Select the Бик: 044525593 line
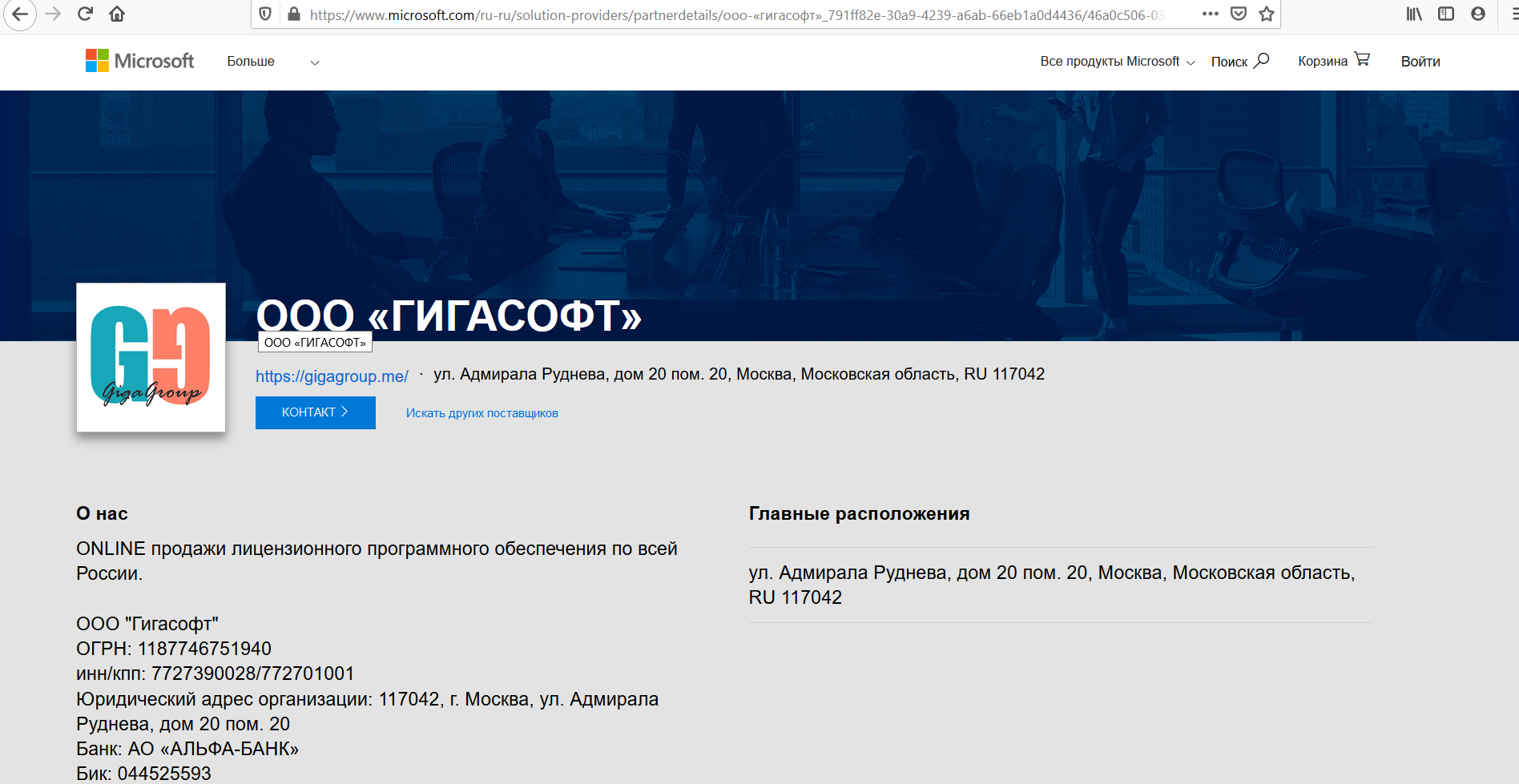 pos(144,774)
